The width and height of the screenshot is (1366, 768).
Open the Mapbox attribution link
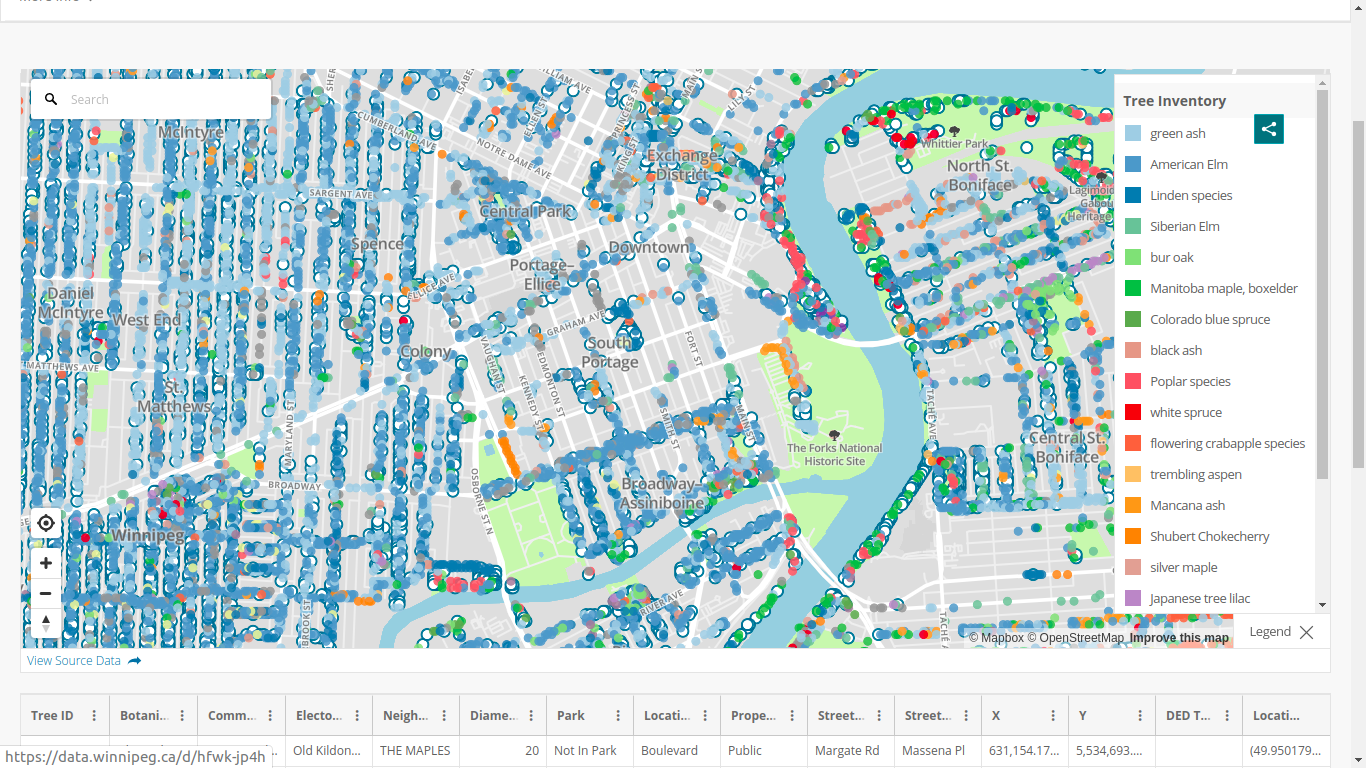pyautogui.click(x=996, y=638)
